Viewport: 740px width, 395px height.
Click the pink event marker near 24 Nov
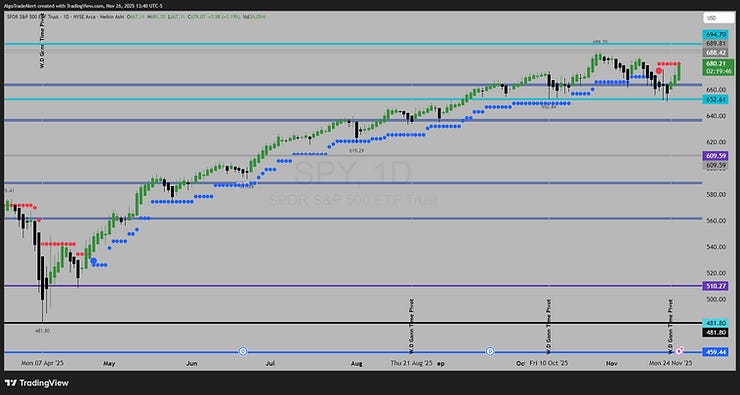680,351
